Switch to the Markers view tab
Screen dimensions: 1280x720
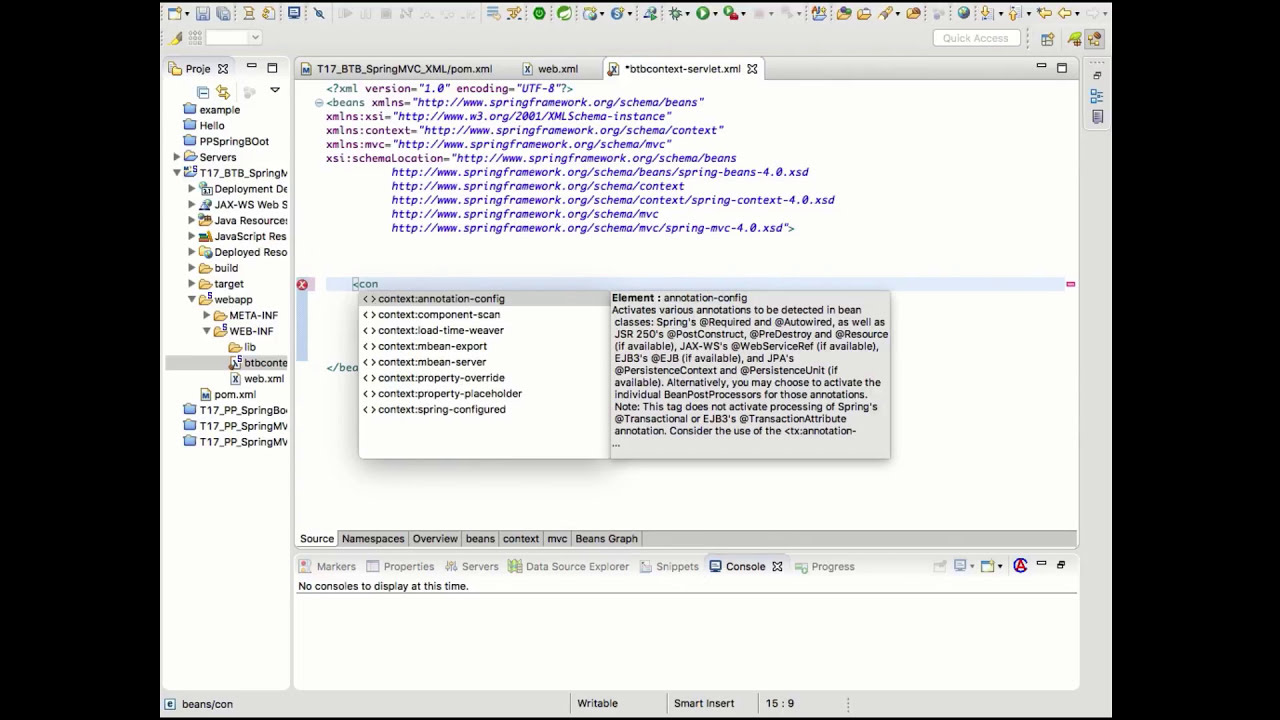click(x=327, y=566)
